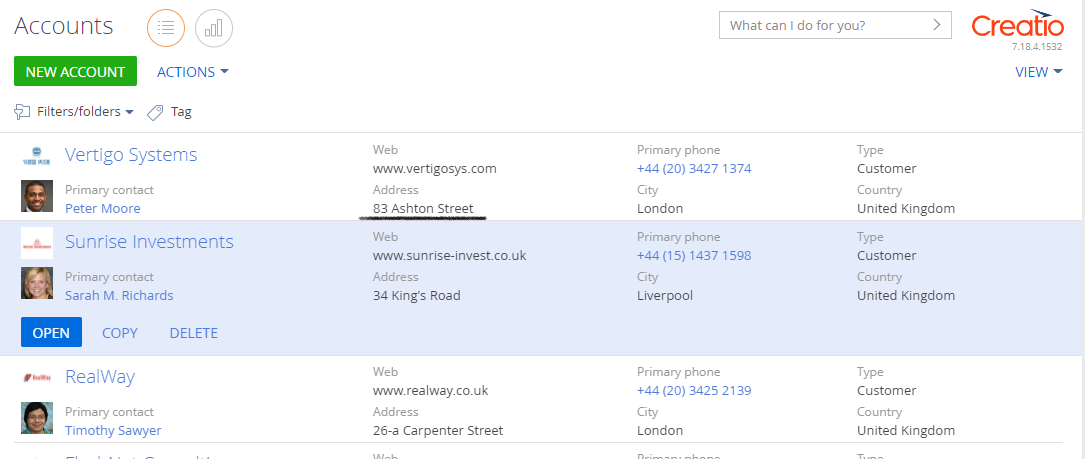This screenshot has height=459, width=1085.
Task: Click the NEW ACCOUNT button
Action: pos(75,71)
